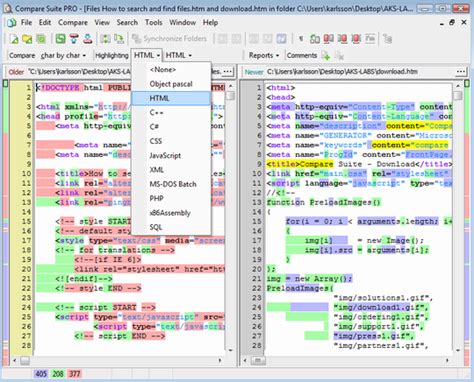
Task: Select the highlighted HTML list entry
Action: 171,98
